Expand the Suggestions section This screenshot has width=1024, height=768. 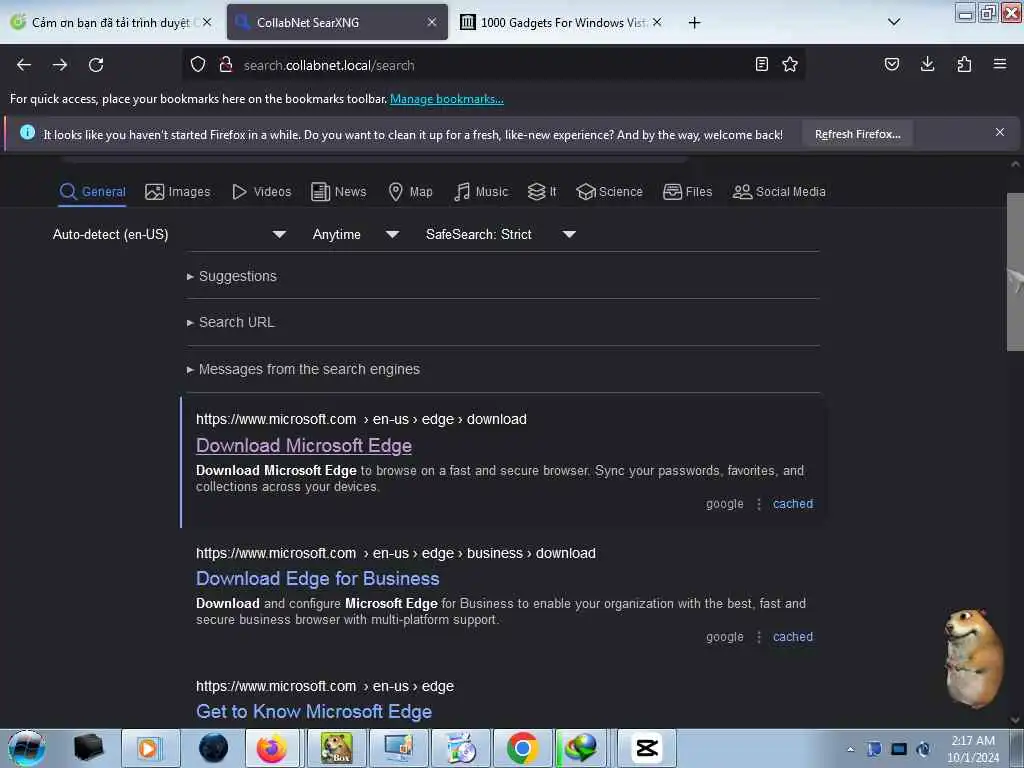click(x=232, y=276)
